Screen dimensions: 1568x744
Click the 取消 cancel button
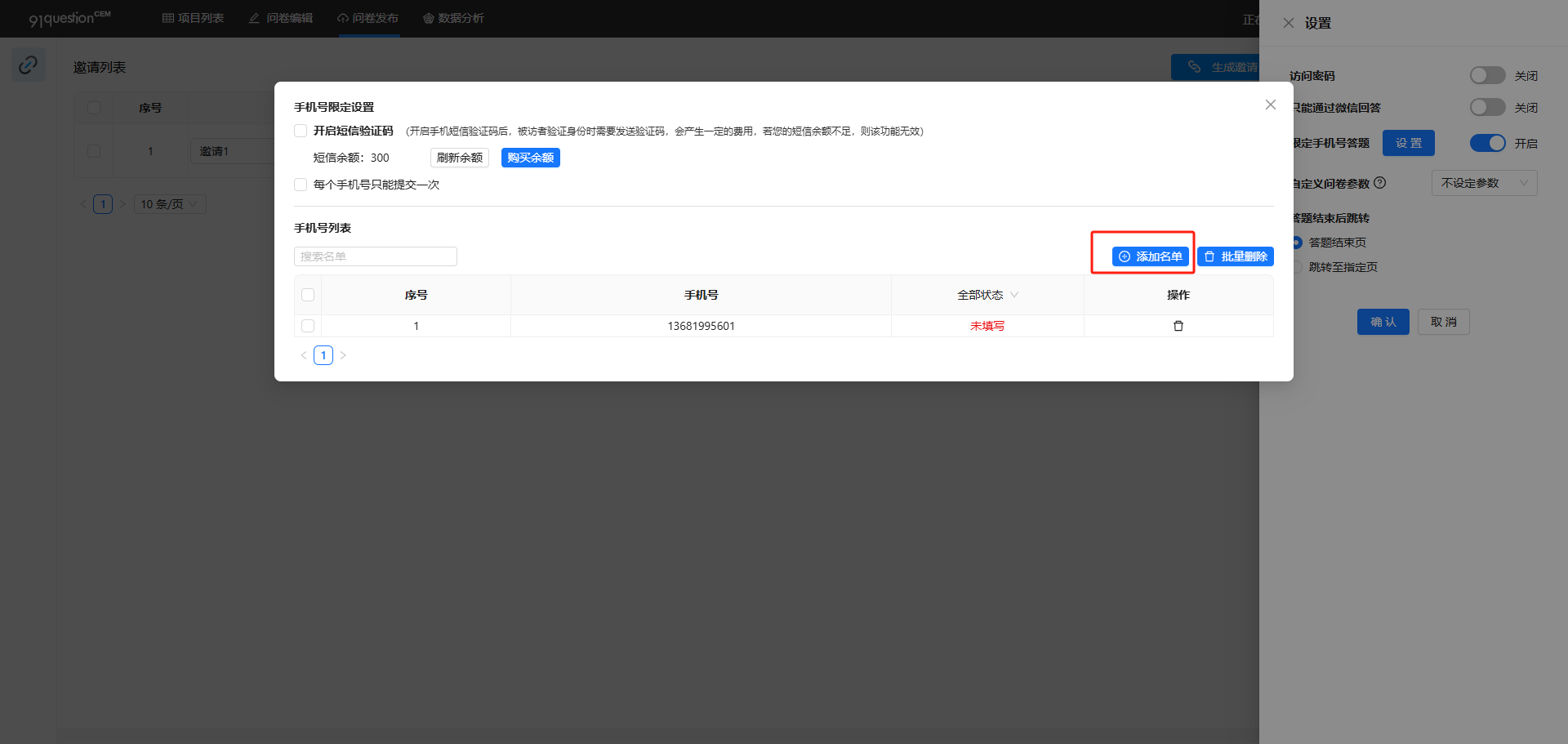point(1444,322)
